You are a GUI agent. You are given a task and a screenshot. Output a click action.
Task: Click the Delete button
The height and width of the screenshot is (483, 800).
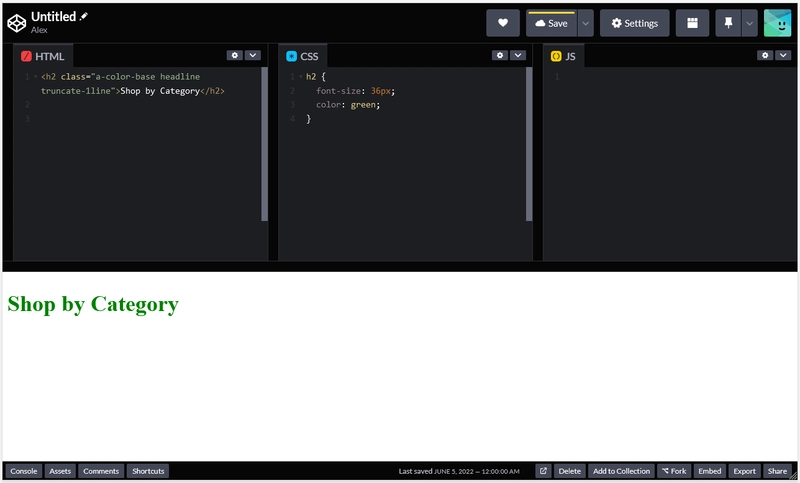[x=569, y=471]
